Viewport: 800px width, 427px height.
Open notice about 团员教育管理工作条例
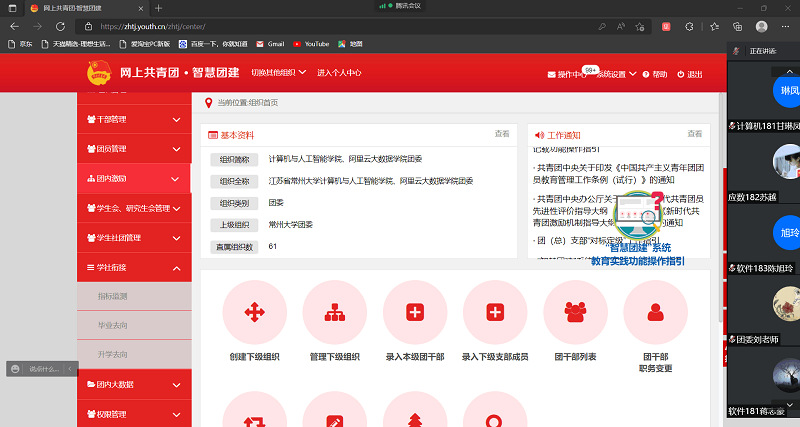[618, 173]
